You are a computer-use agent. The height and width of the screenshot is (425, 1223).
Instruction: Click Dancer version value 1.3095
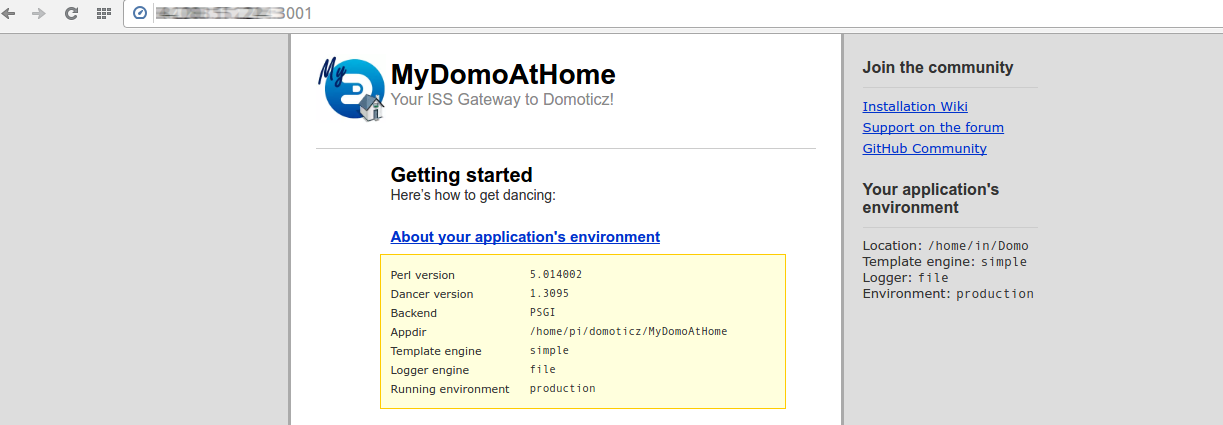549,293
